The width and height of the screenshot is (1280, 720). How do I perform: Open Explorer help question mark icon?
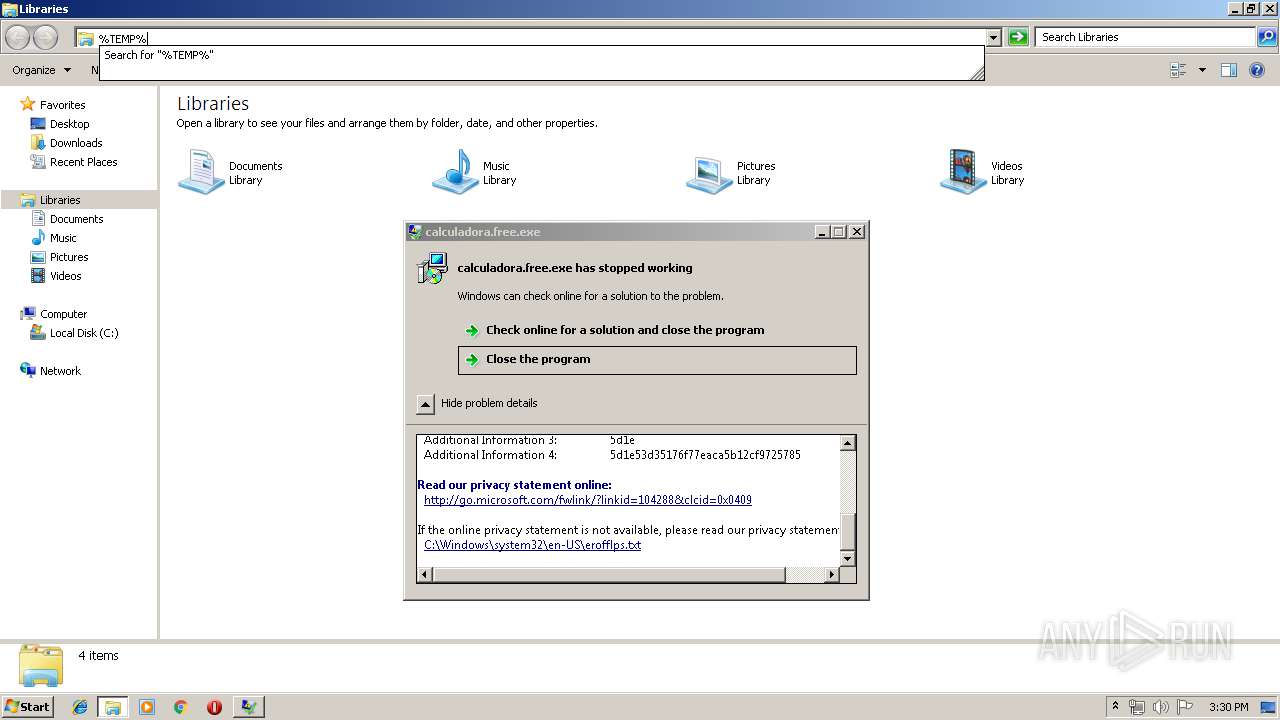pos(1257,70)
